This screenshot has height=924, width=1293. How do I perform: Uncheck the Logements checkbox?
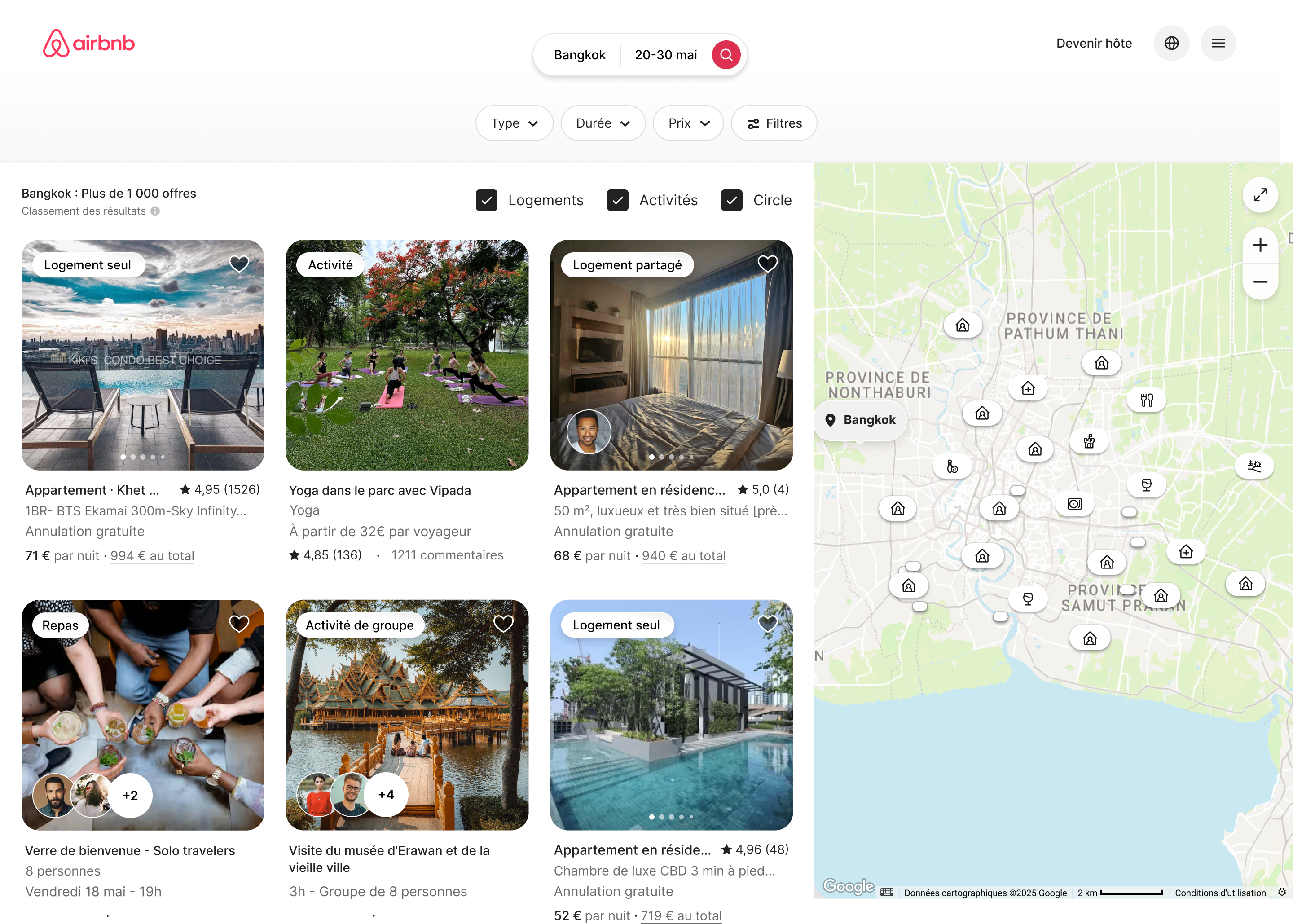coord(486,200)
